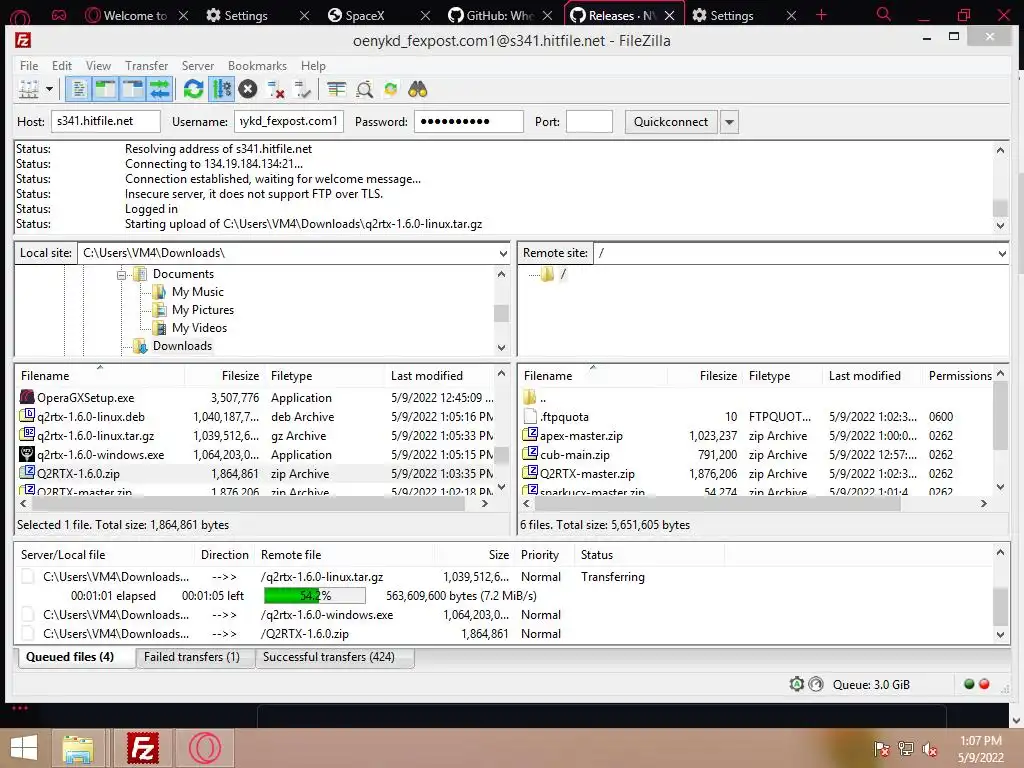Select My Pictures in local tree

tap(203, 310)
